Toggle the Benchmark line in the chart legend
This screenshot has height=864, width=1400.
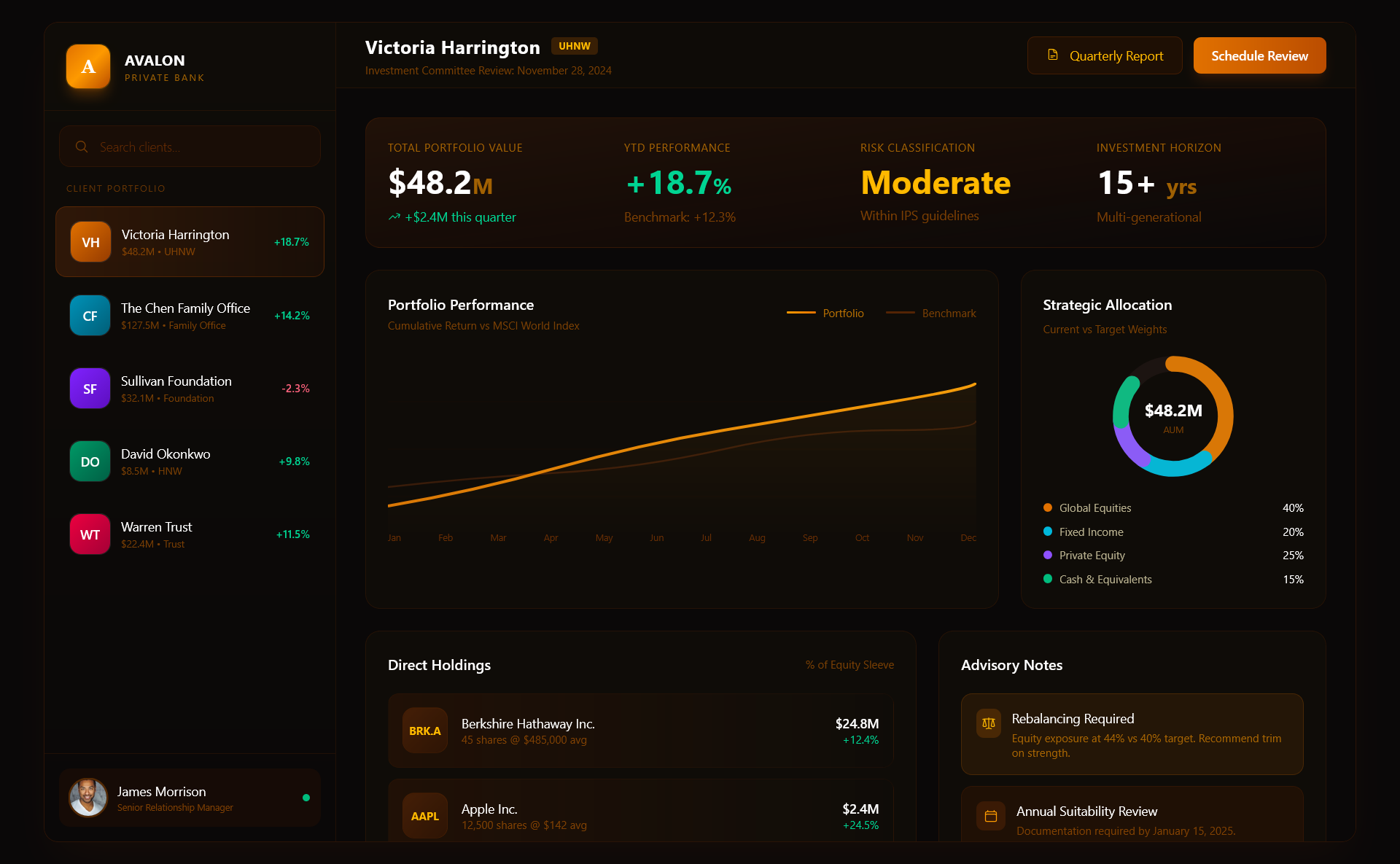pos(930,313)
